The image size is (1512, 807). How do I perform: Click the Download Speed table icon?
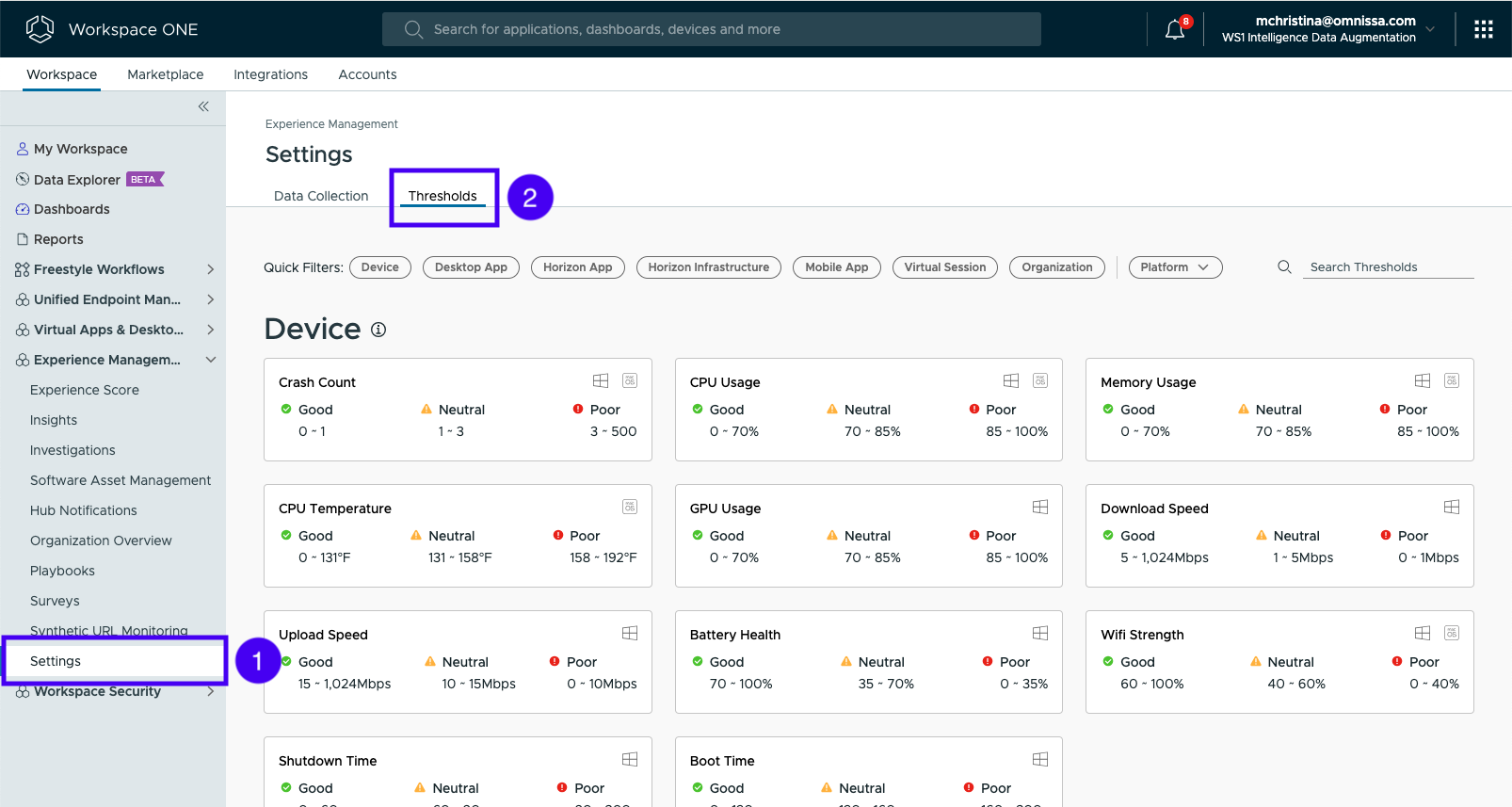[1451, 507]
